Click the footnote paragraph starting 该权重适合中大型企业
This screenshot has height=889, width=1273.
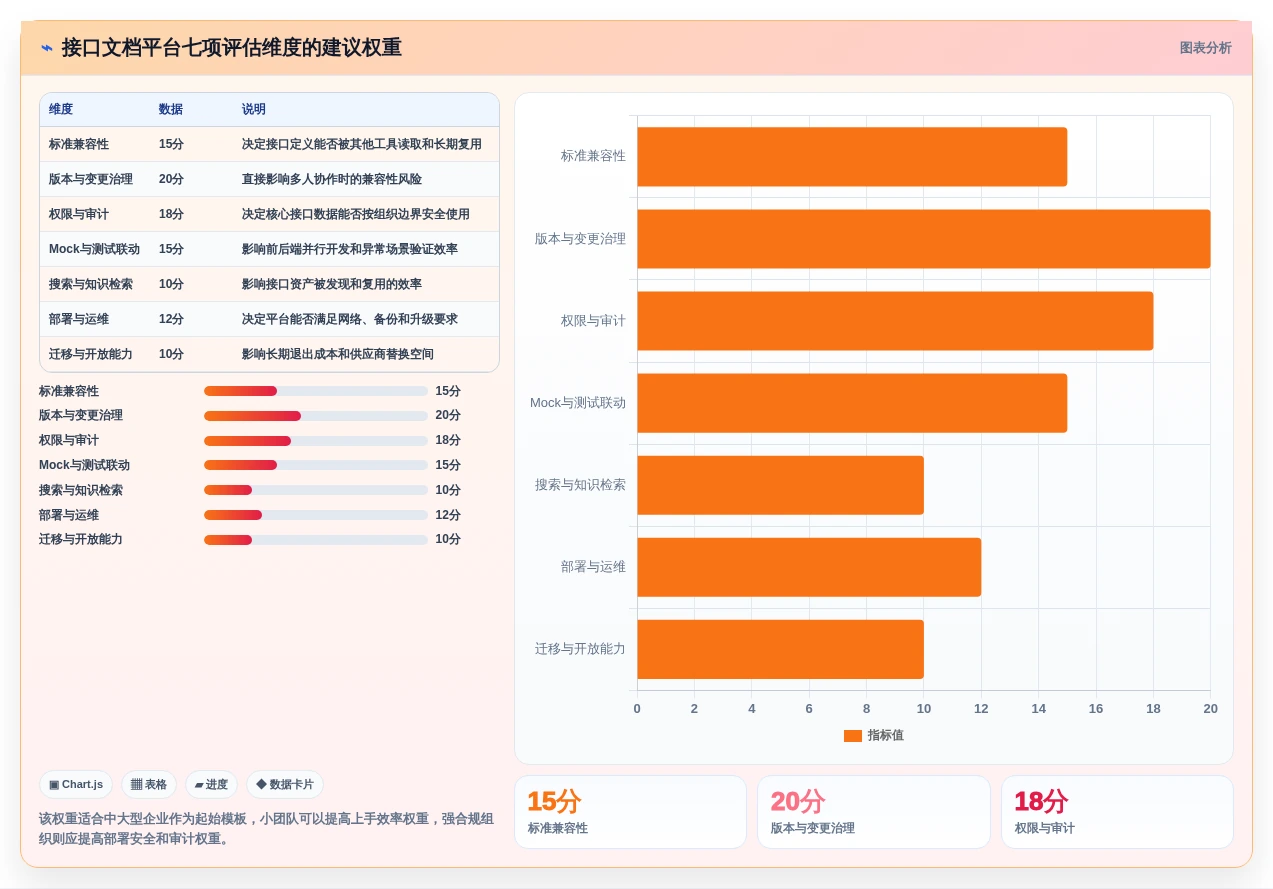(266, 829)
